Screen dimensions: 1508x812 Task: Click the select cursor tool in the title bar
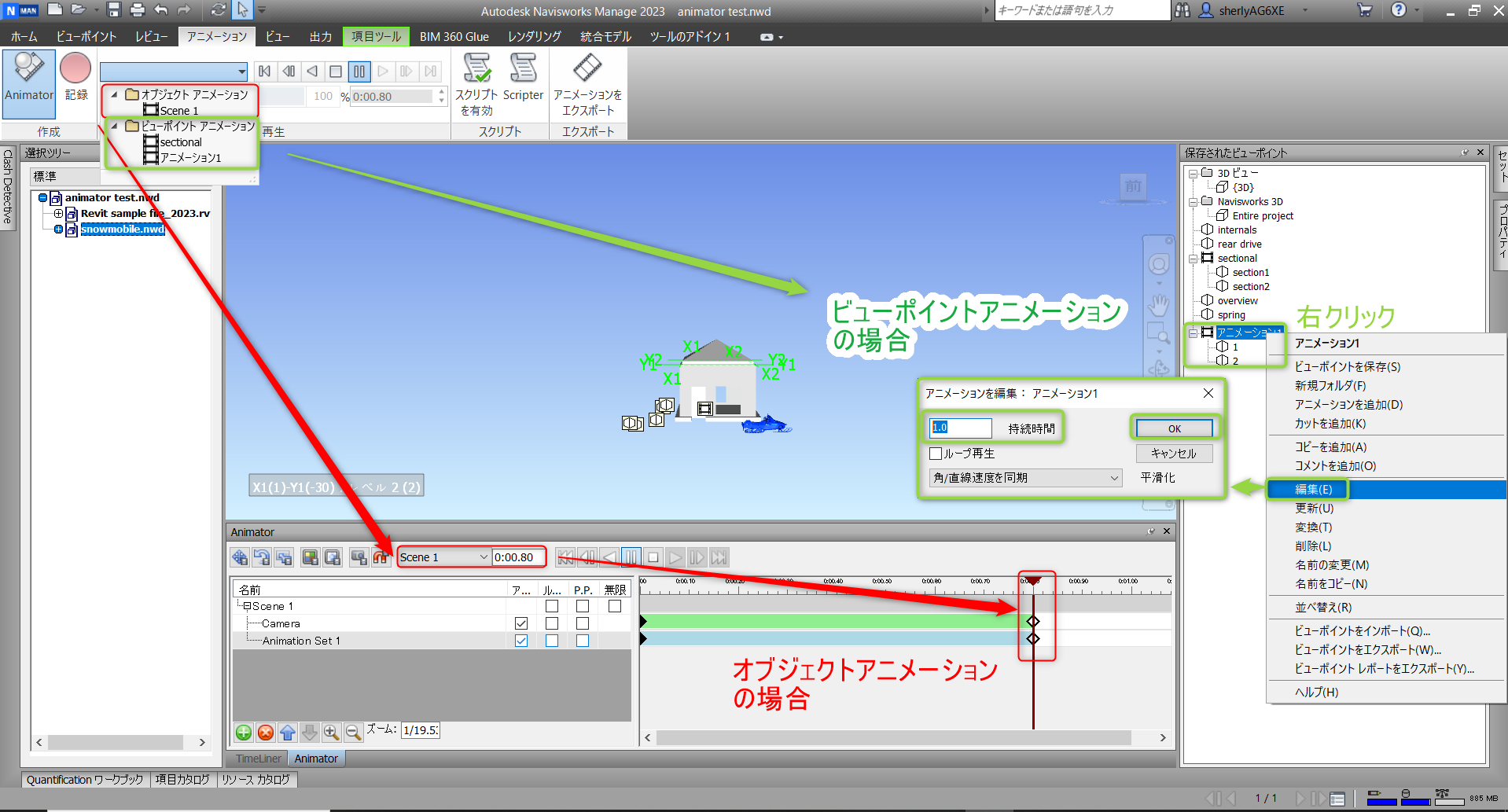pos(242,10)
